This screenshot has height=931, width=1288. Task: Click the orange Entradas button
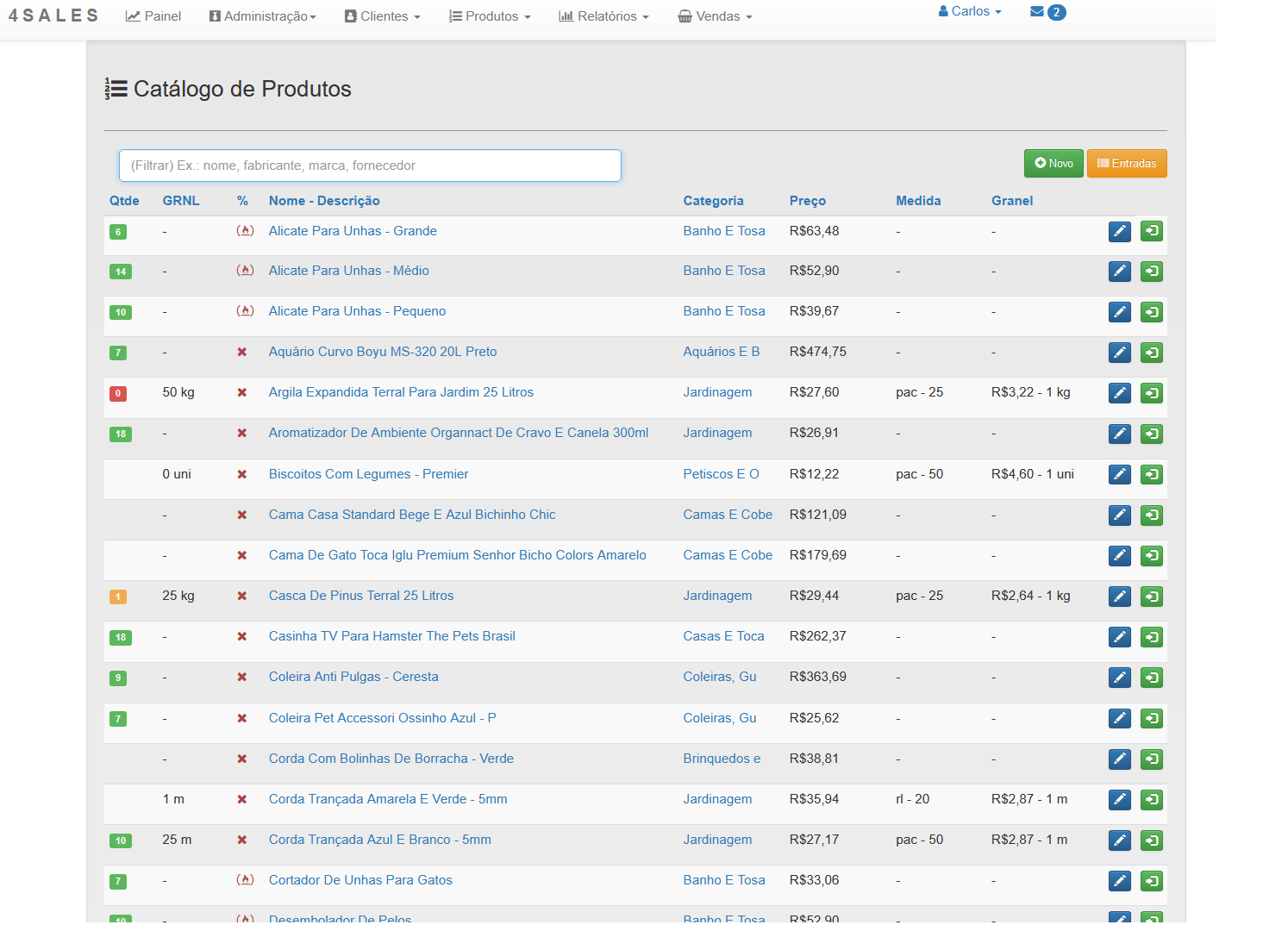(1126, 164)
